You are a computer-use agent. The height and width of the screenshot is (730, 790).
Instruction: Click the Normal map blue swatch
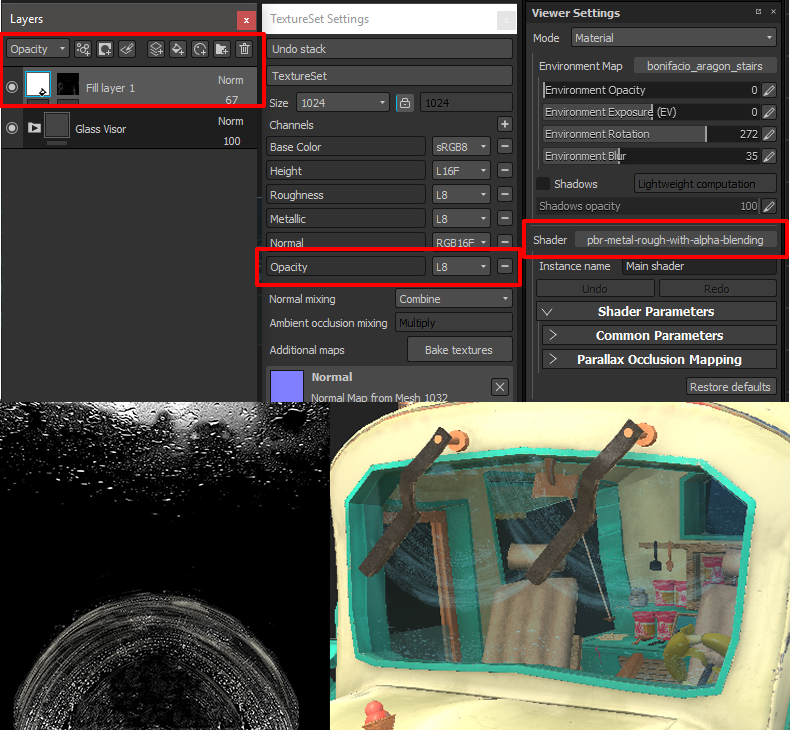[287, 386]
